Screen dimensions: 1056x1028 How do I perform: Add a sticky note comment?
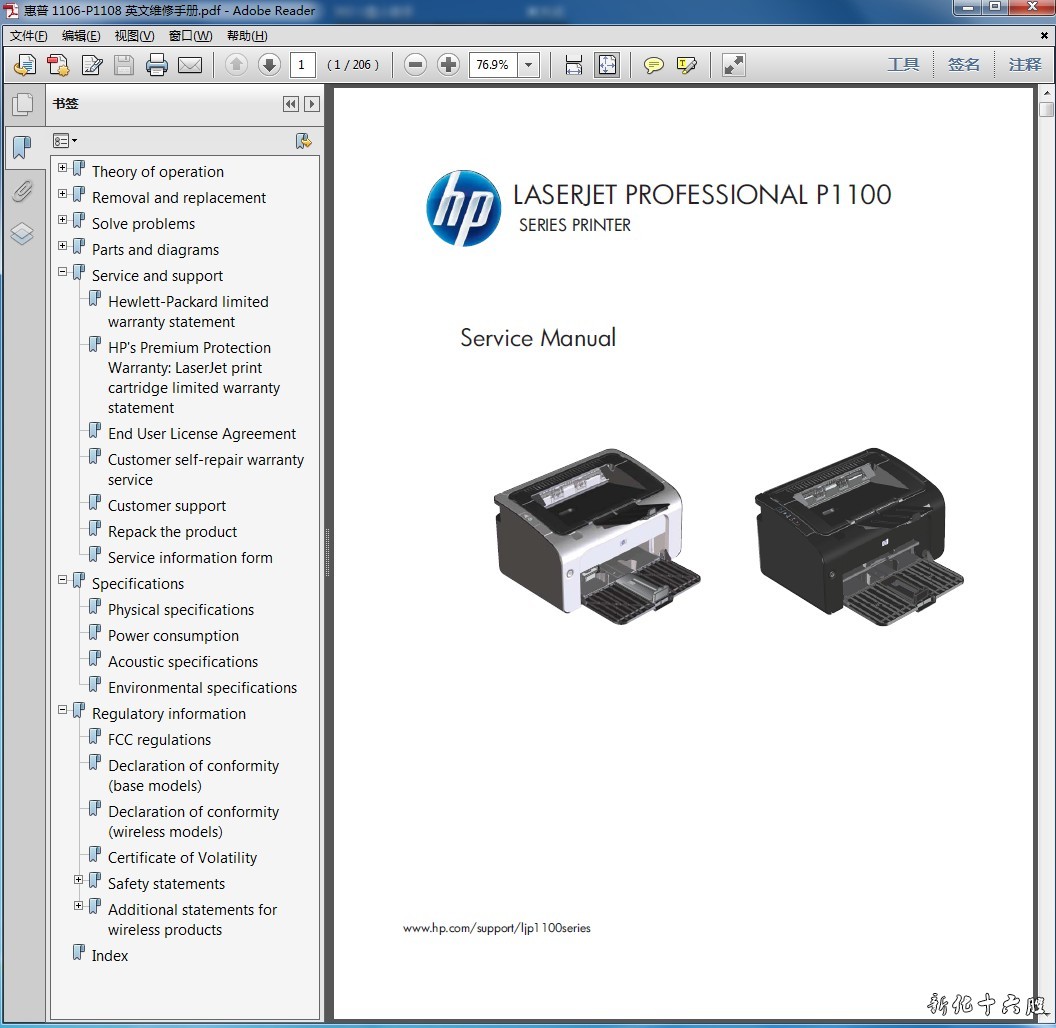click(x=653, y=66)
